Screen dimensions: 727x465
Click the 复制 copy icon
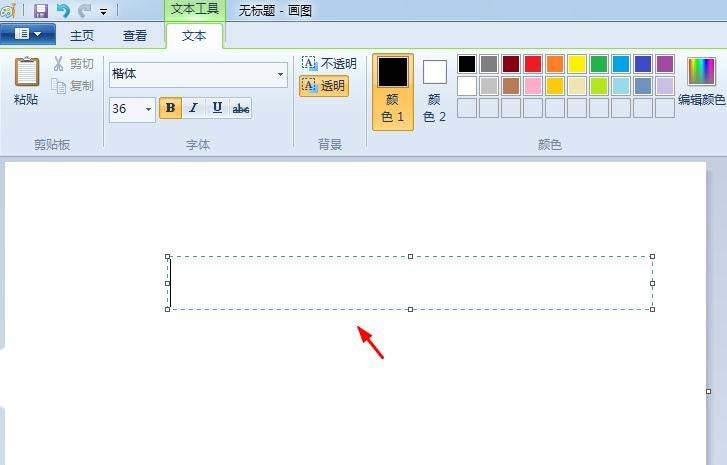point(58,86)
